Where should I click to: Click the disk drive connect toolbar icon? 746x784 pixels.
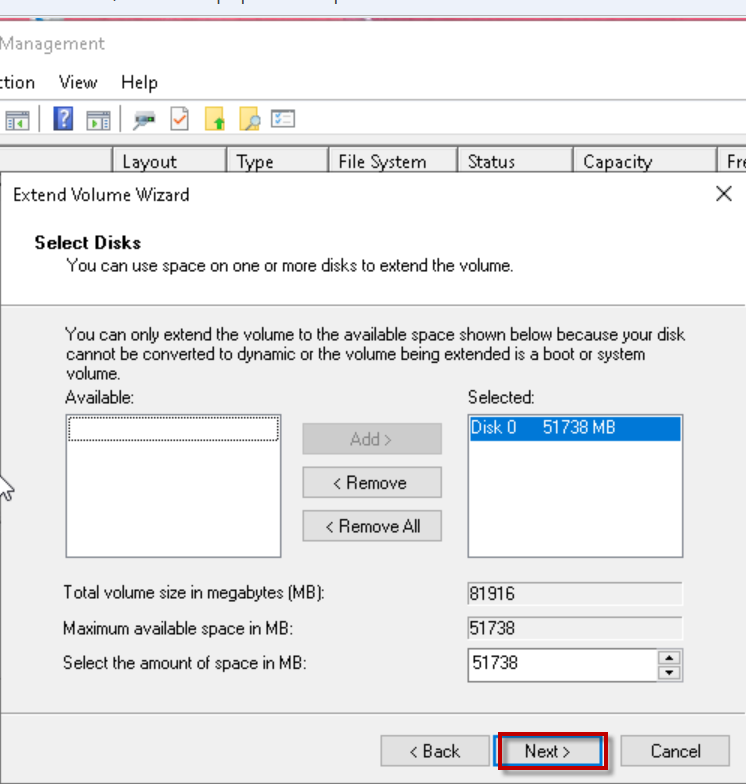click(145, 120)
